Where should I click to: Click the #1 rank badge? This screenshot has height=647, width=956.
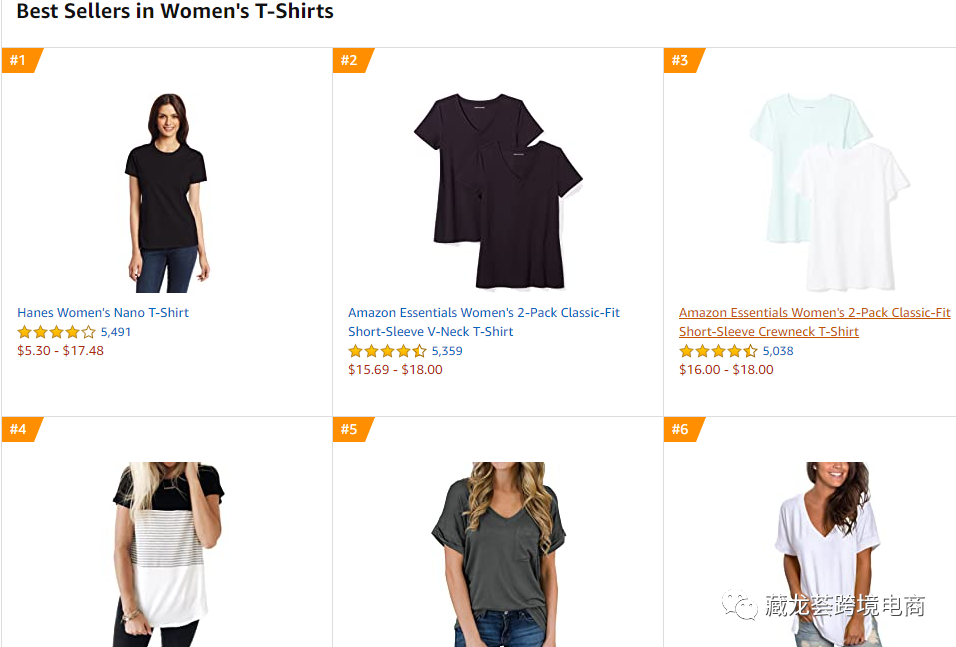(x=19, y=61)
